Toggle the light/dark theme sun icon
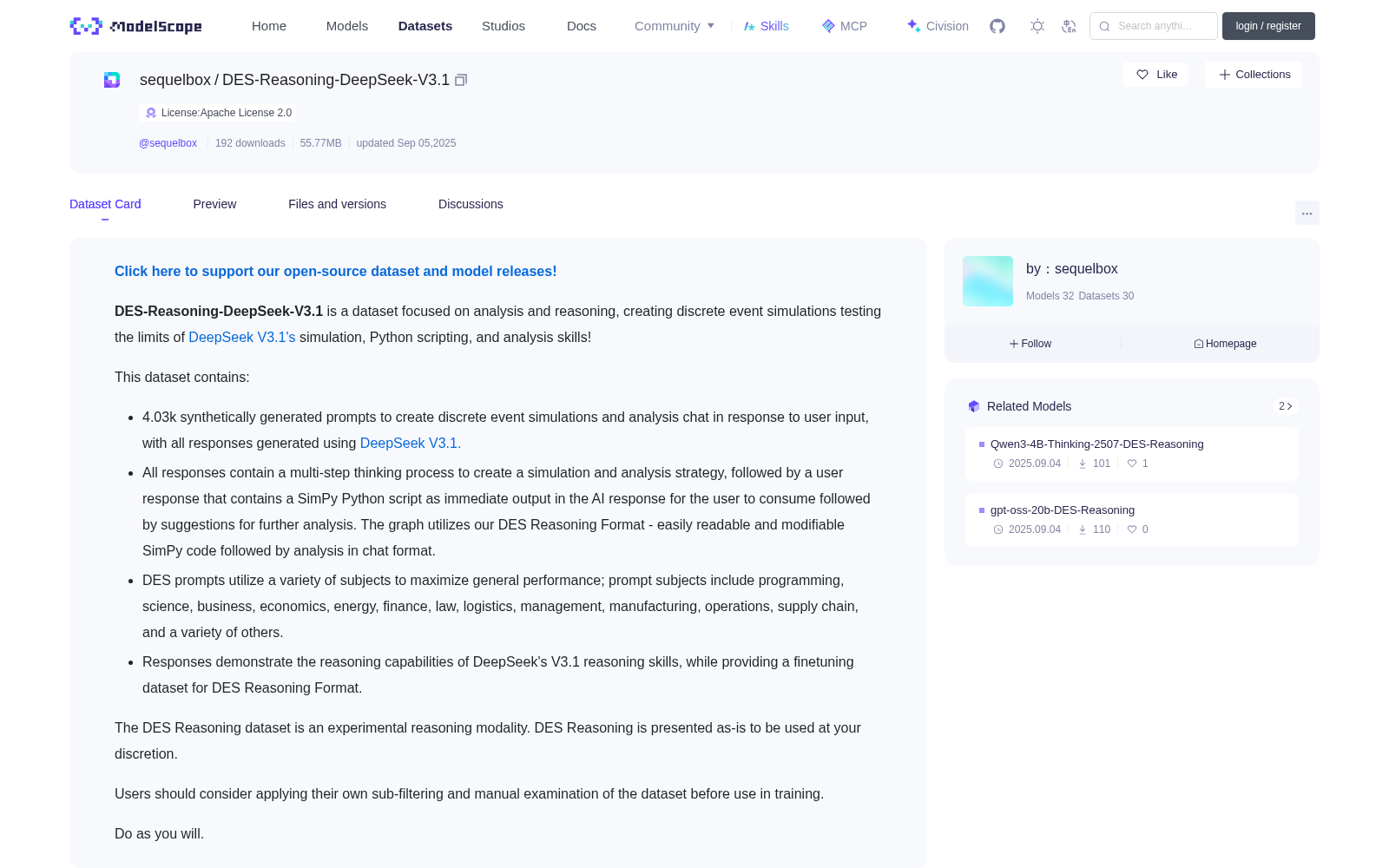This screenshot has height=868, width=1389. [1037, 26]
